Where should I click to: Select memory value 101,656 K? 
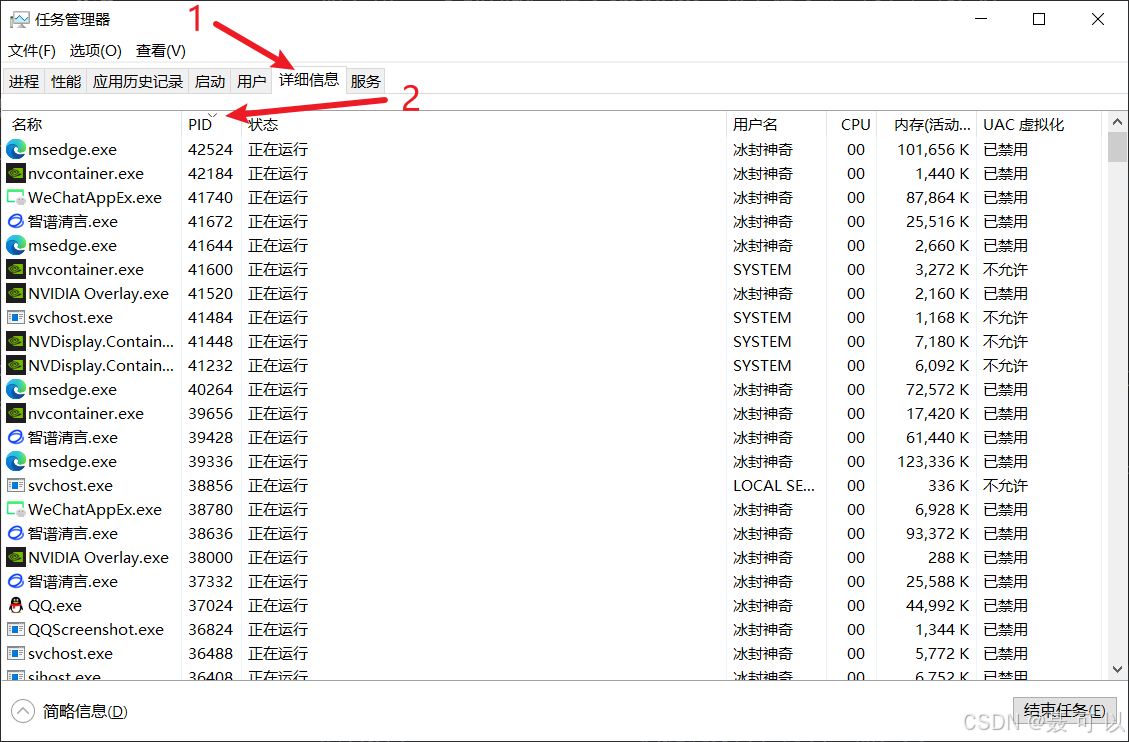tap(932, 149)
